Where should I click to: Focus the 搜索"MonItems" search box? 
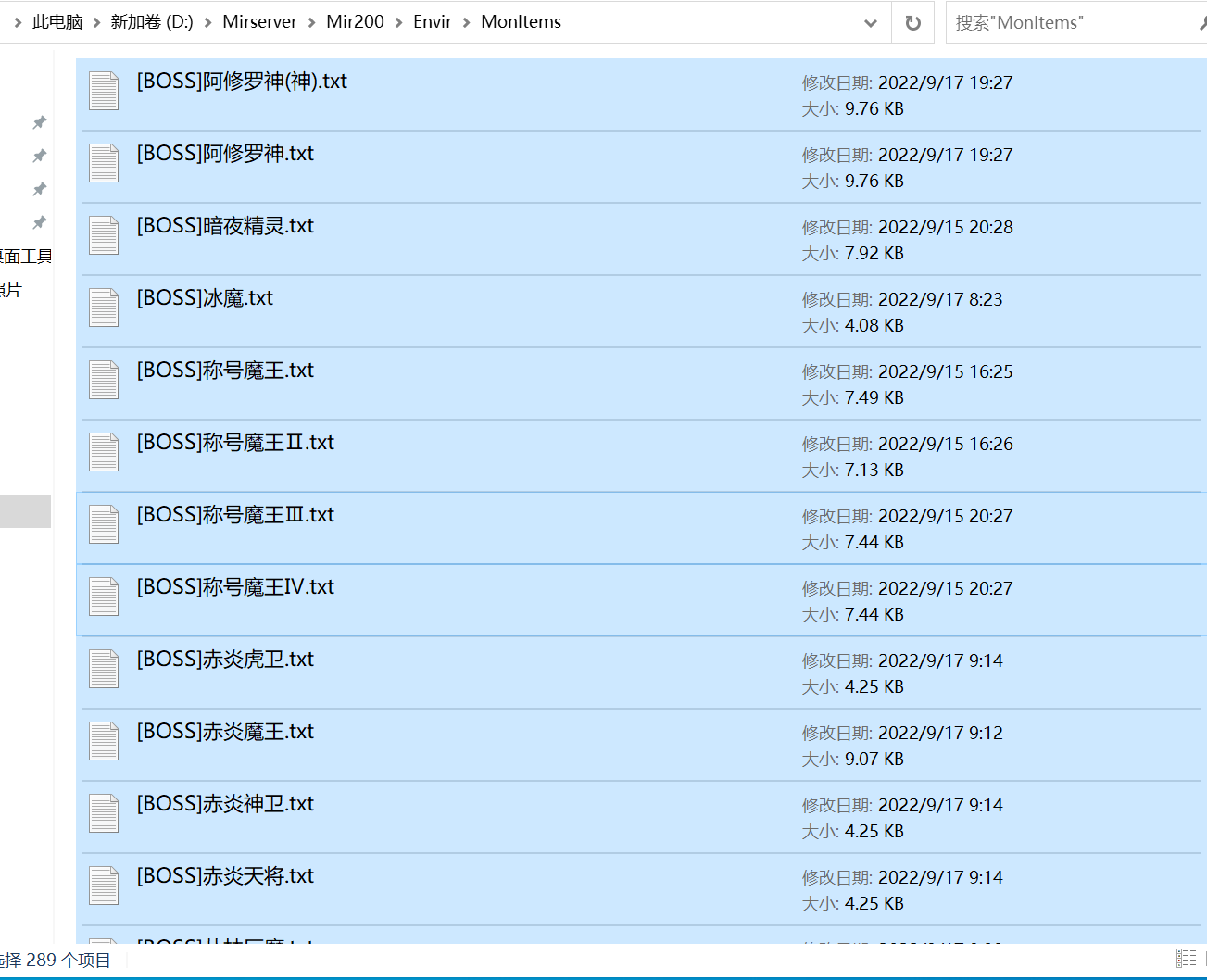[x=1075, y=23]
